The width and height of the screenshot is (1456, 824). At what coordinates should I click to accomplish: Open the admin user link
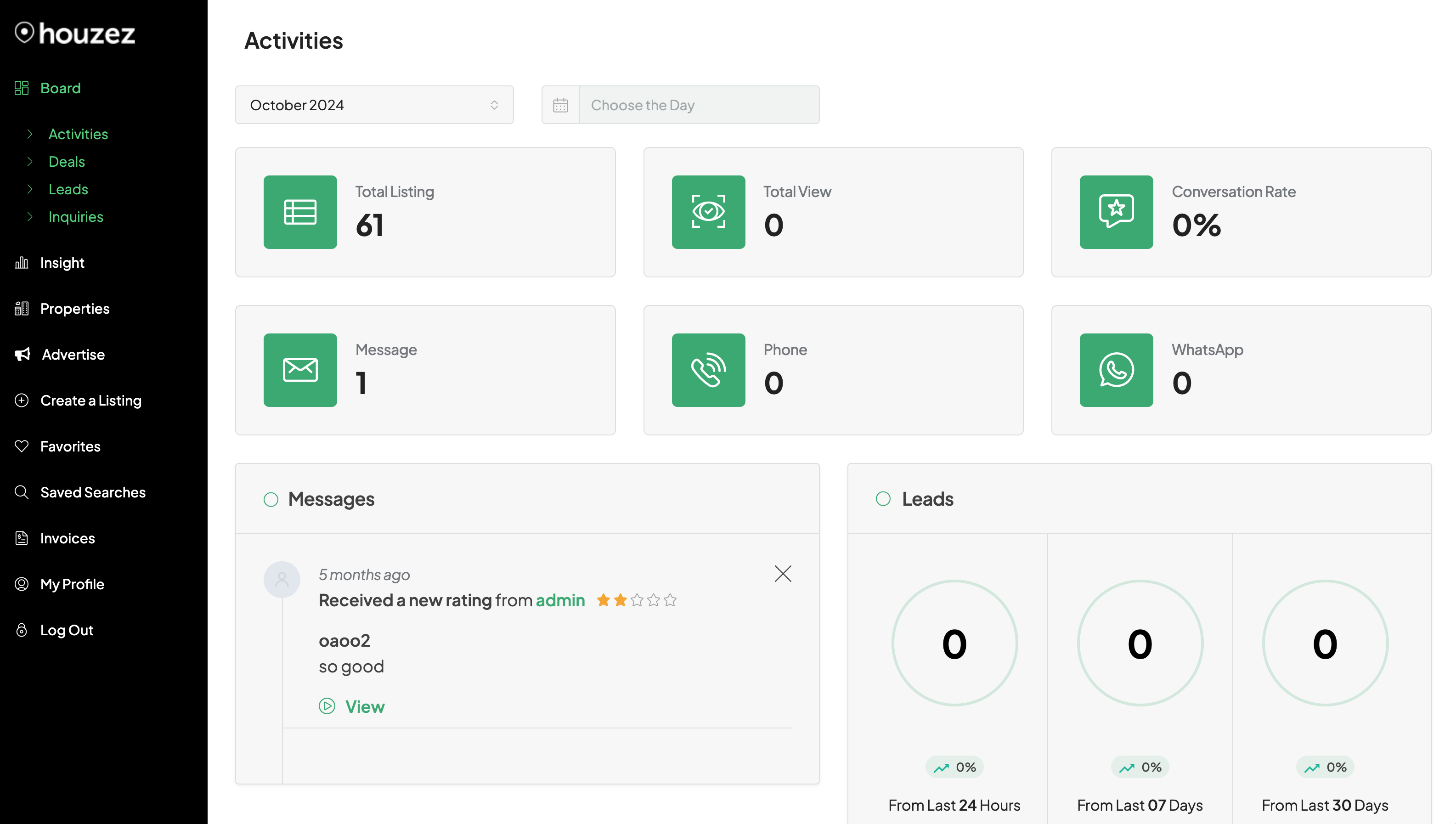click(560, 600)
